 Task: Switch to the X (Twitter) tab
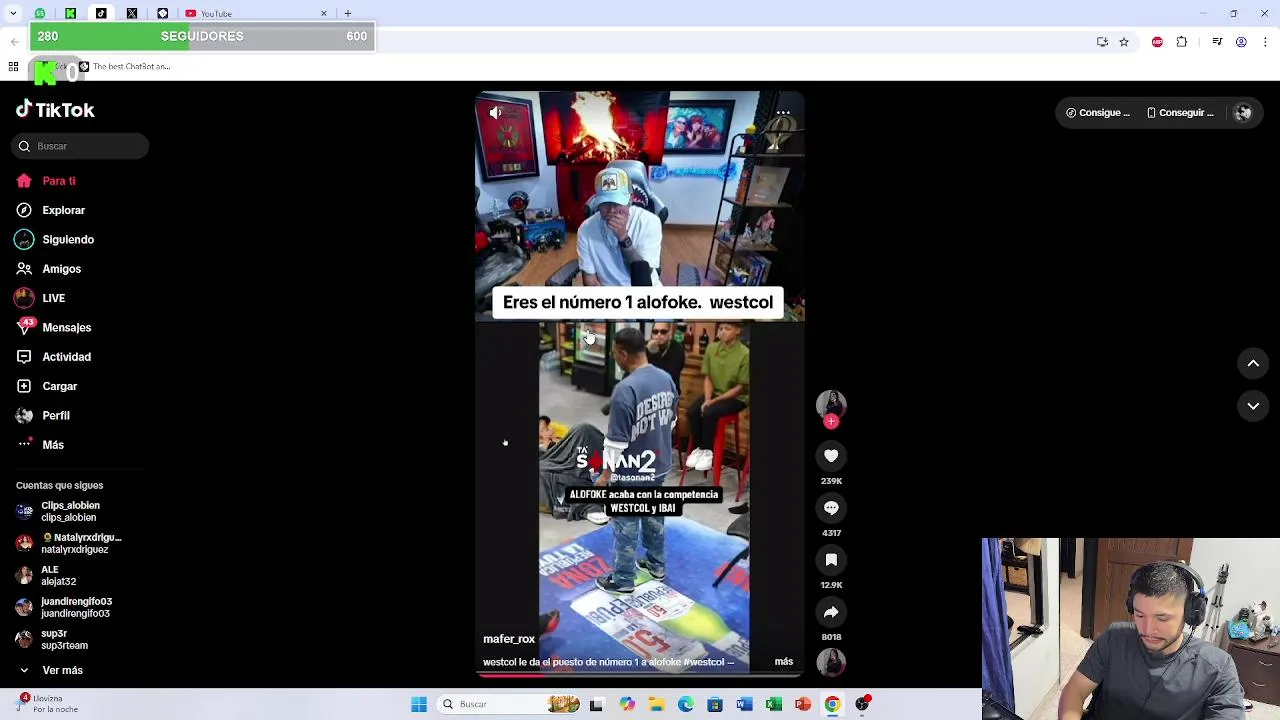(x=132, y=13)
